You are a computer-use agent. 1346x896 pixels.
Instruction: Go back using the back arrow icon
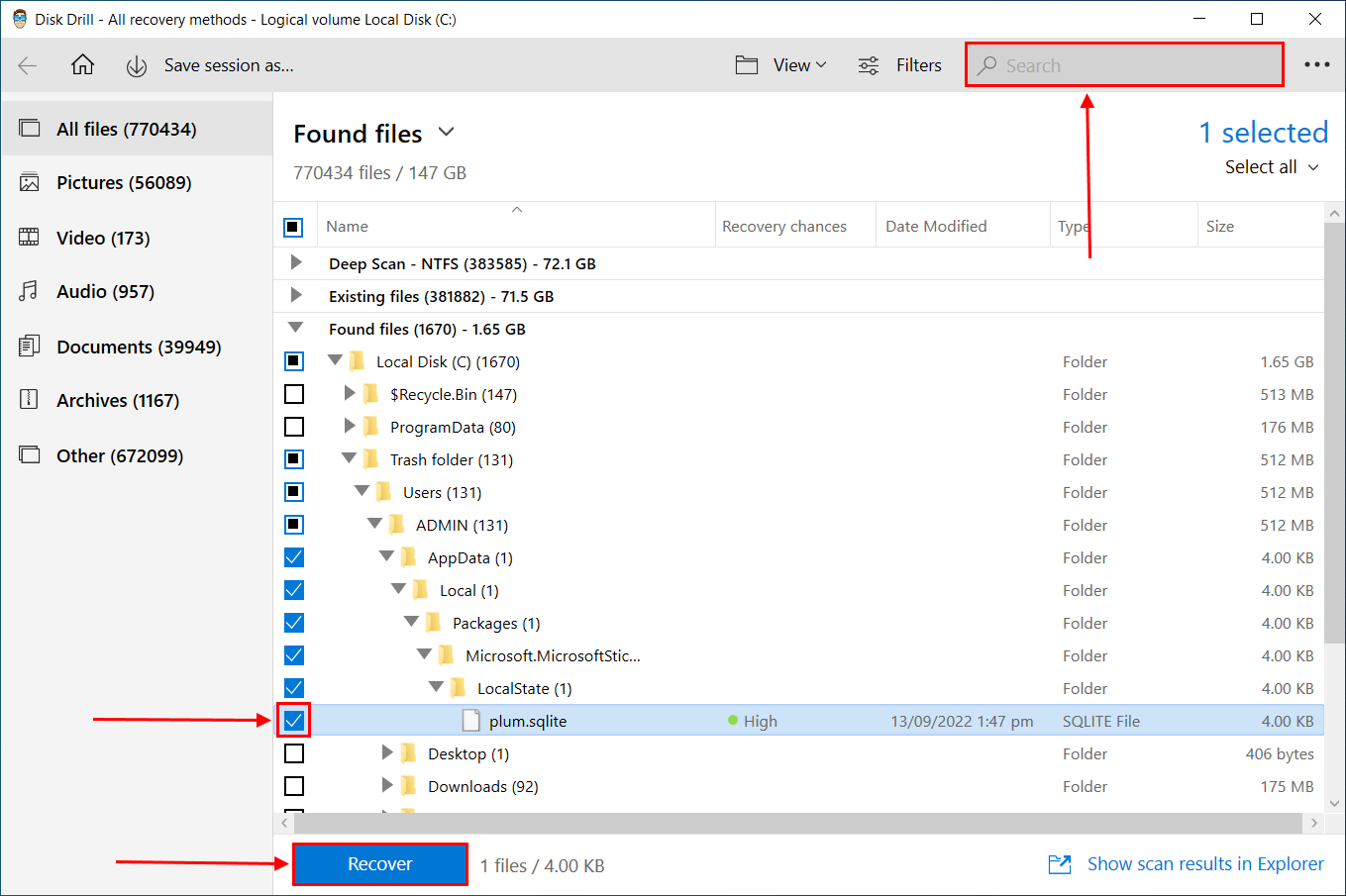[x=28, y=65]
